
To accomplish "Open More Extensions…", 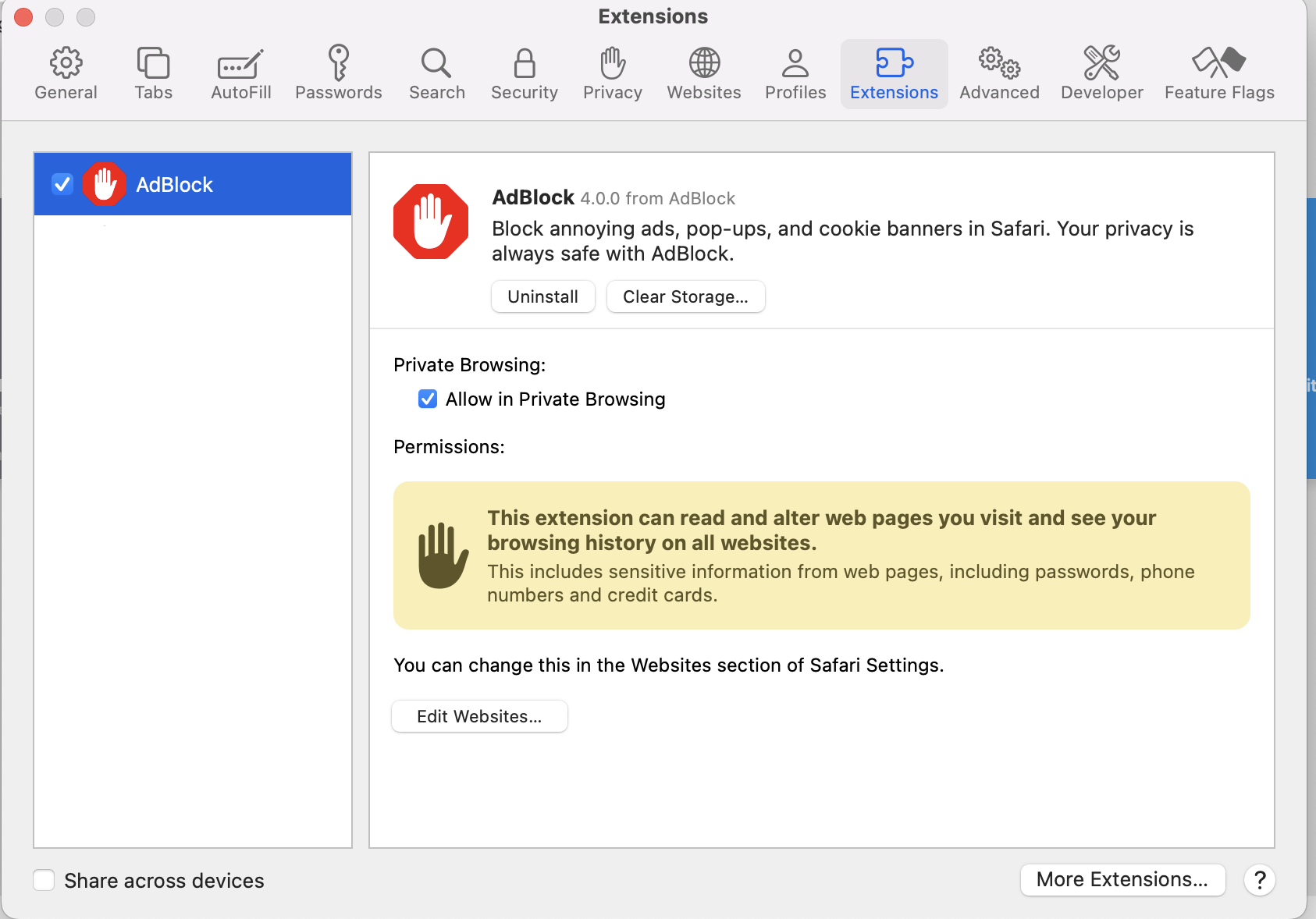I will click(x=1122, y=879).
